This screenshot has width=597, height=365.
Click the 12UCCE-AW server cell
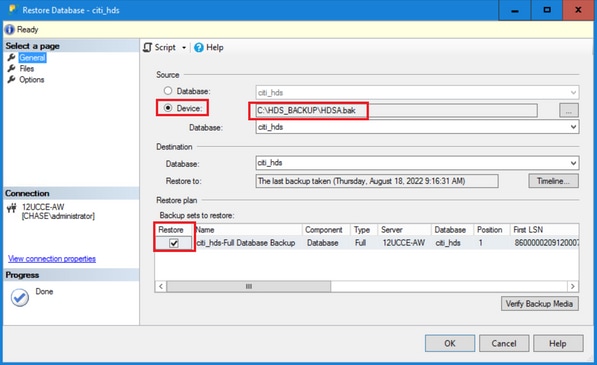pos(404,243)
